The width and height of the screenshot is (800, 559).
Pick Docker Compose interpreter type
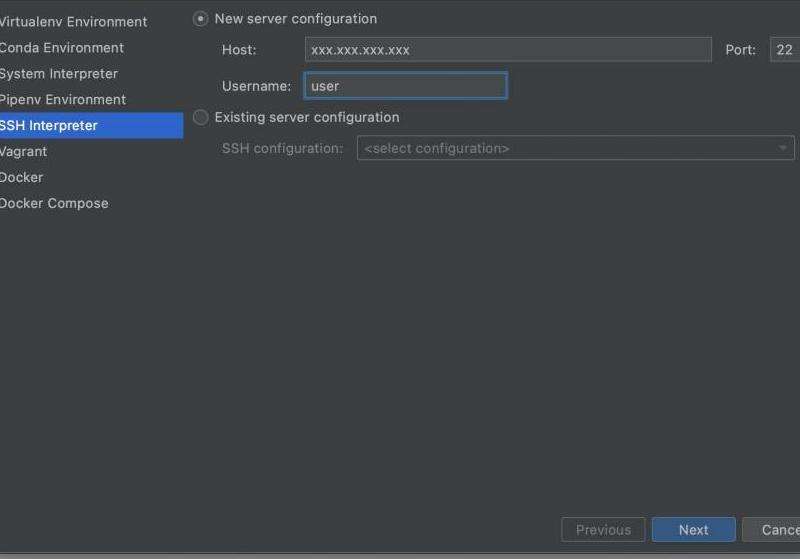(x=54, y=204)
